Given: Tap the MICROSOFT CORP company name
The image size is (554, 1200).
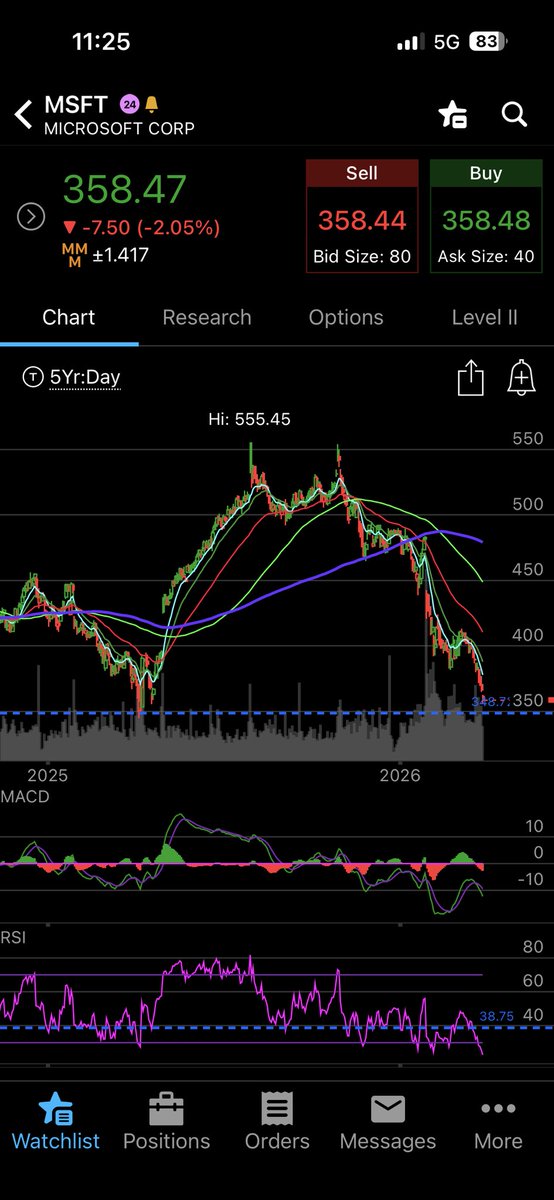Looking at the screenshot, I should click(x=119, y=129).
